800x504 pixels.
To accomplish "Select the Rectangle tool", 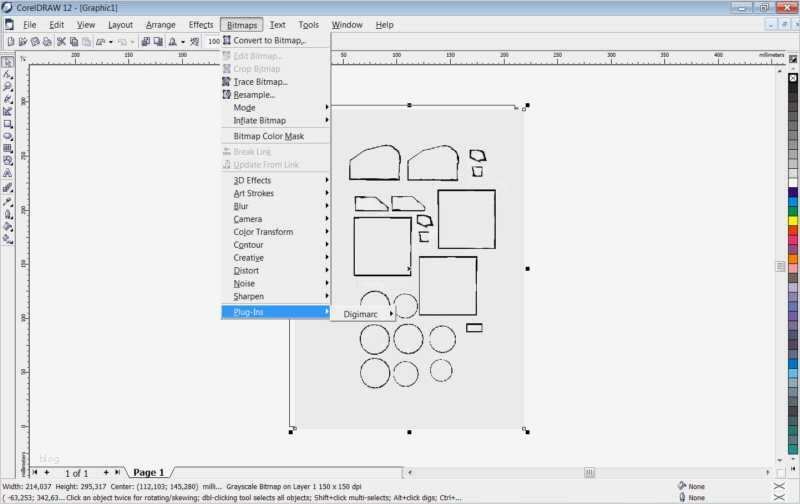I will click(8, 124).
